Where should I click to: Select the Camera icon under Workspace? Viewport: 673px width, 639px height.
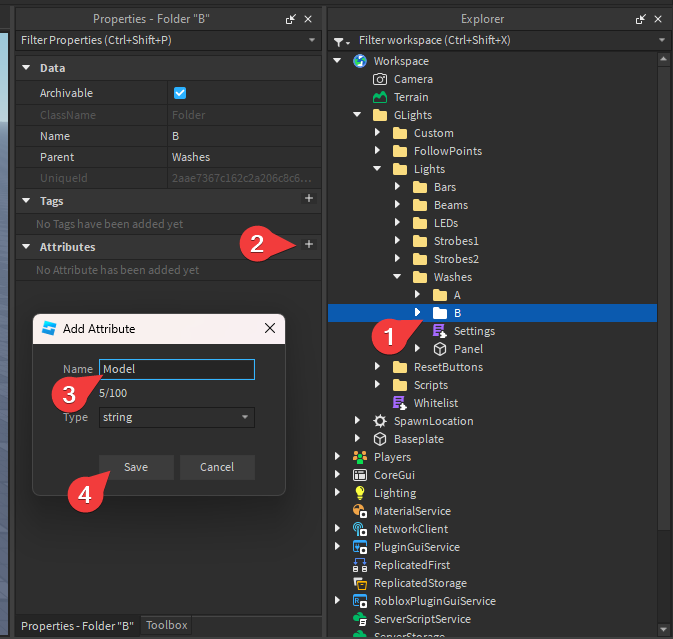(x=380, y=79)
